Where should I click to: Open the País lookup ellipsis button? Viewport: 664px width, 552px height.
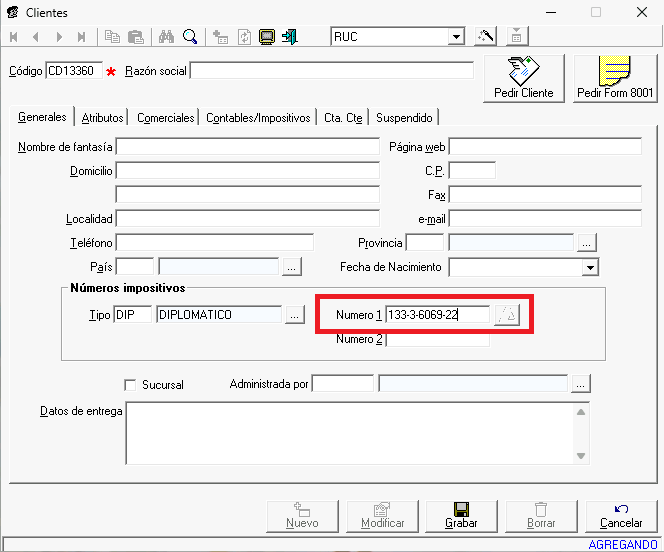point(291,267)
